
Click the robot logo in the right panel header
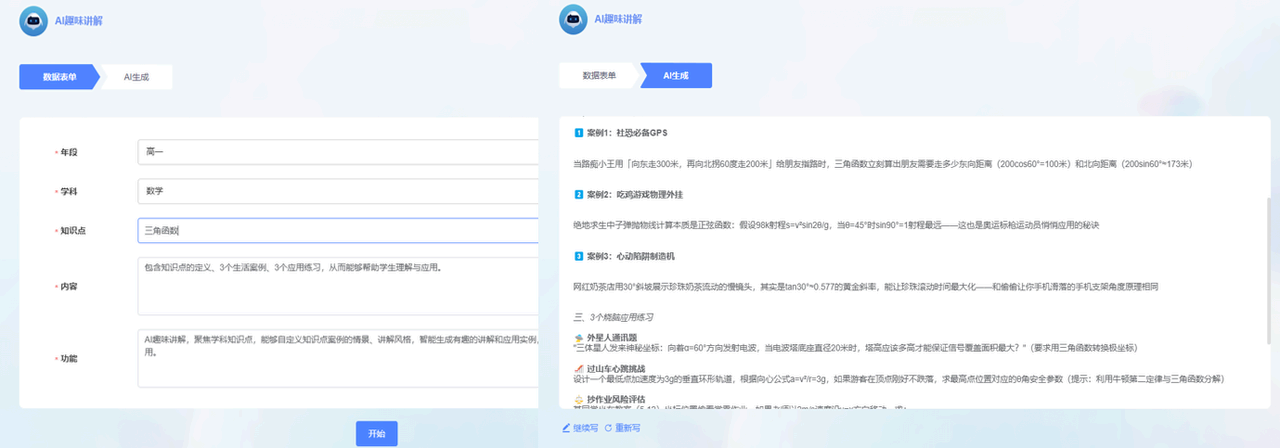573,19
